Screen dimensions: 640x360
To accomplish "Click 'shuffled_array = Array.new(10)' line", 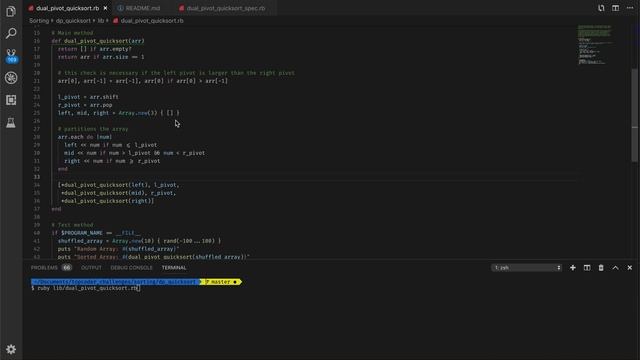I will coord(139,241).
